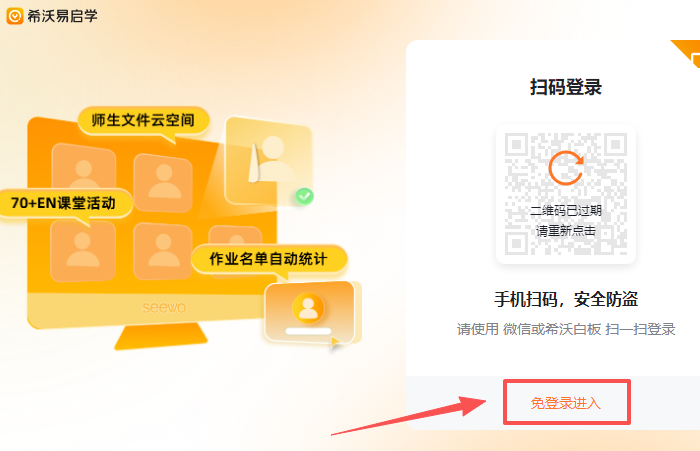The height and width of the screenshot is (451, 700).
Task: Click the 作业名单自动统计 speech bubble
Action: 269,259
